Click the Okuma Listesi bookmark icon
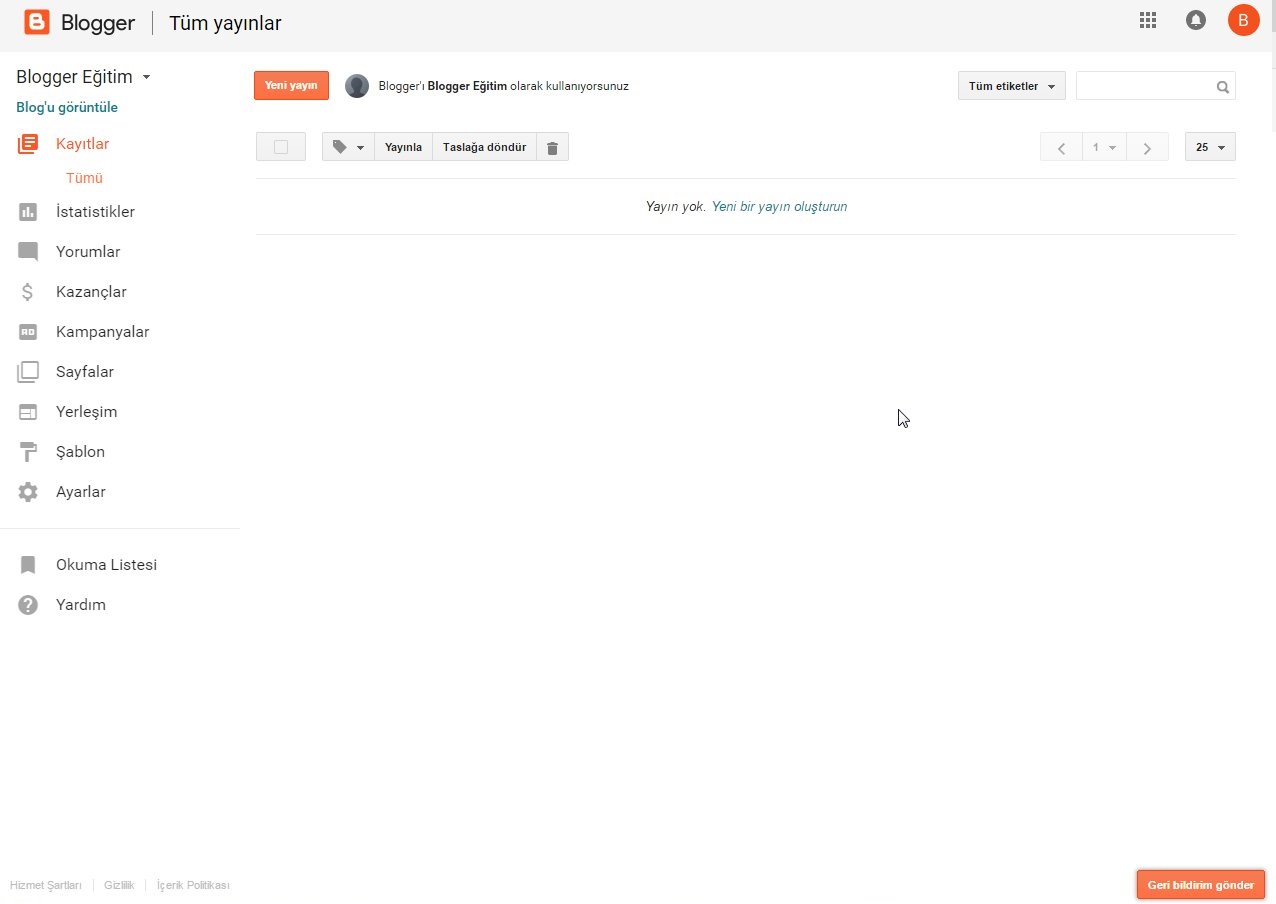1276x904 pixels. [28, 565]
